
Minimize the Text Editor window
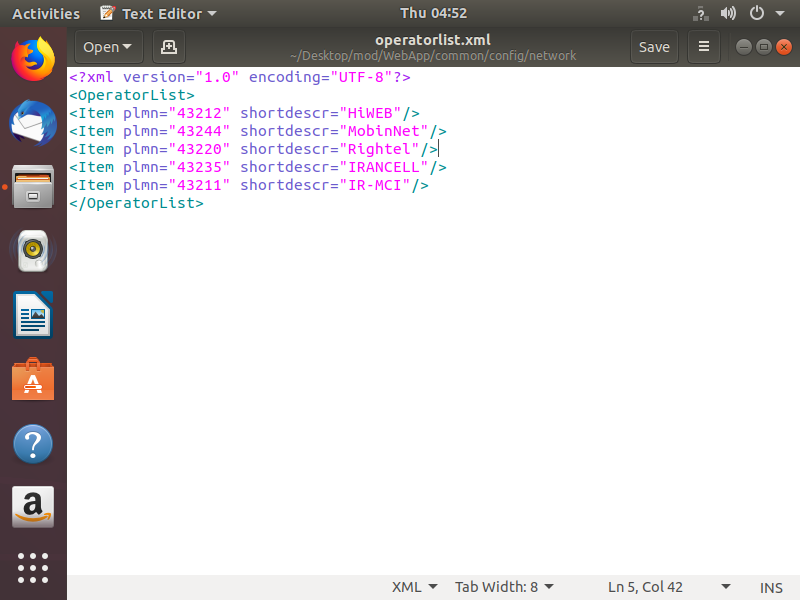point(743,47)
